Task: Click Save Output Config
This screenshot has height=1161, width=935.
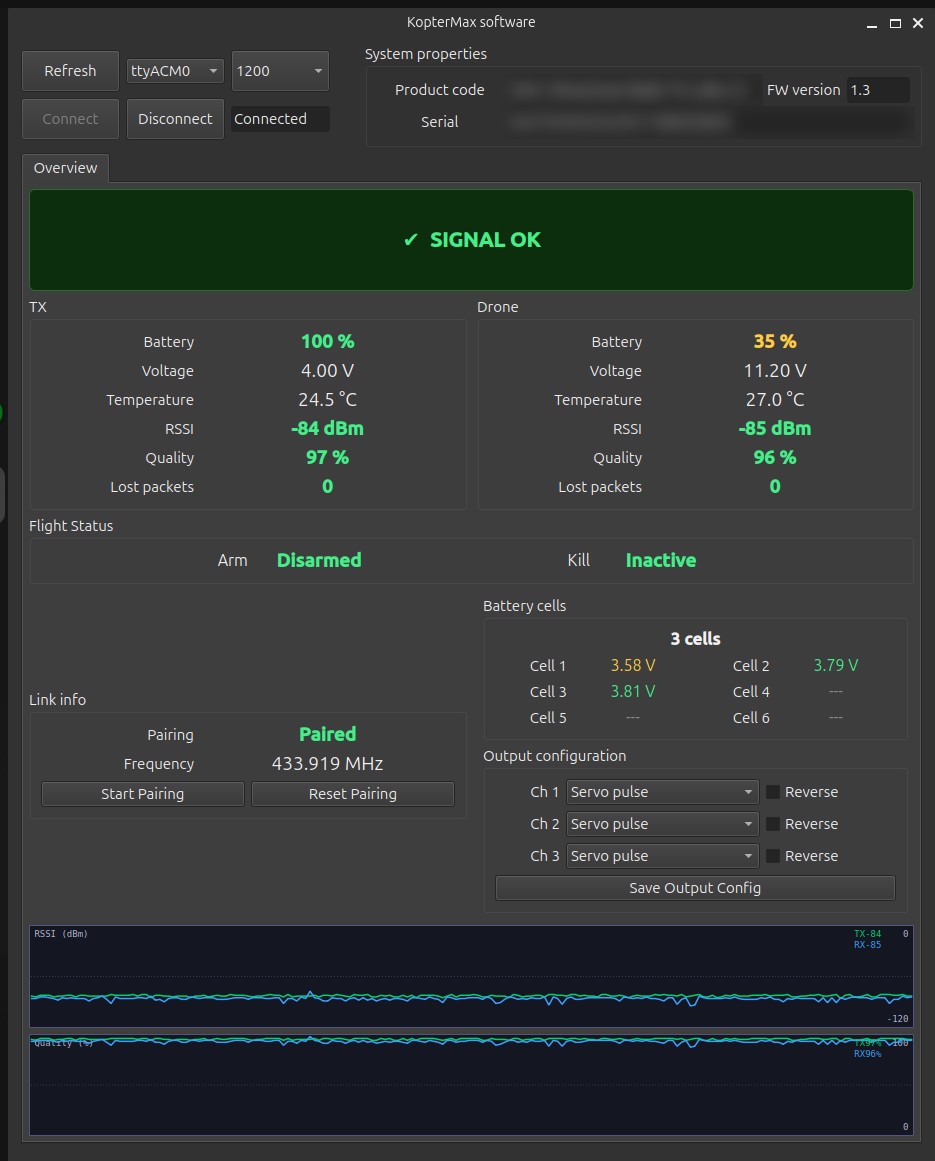Action: pos(695,888)
